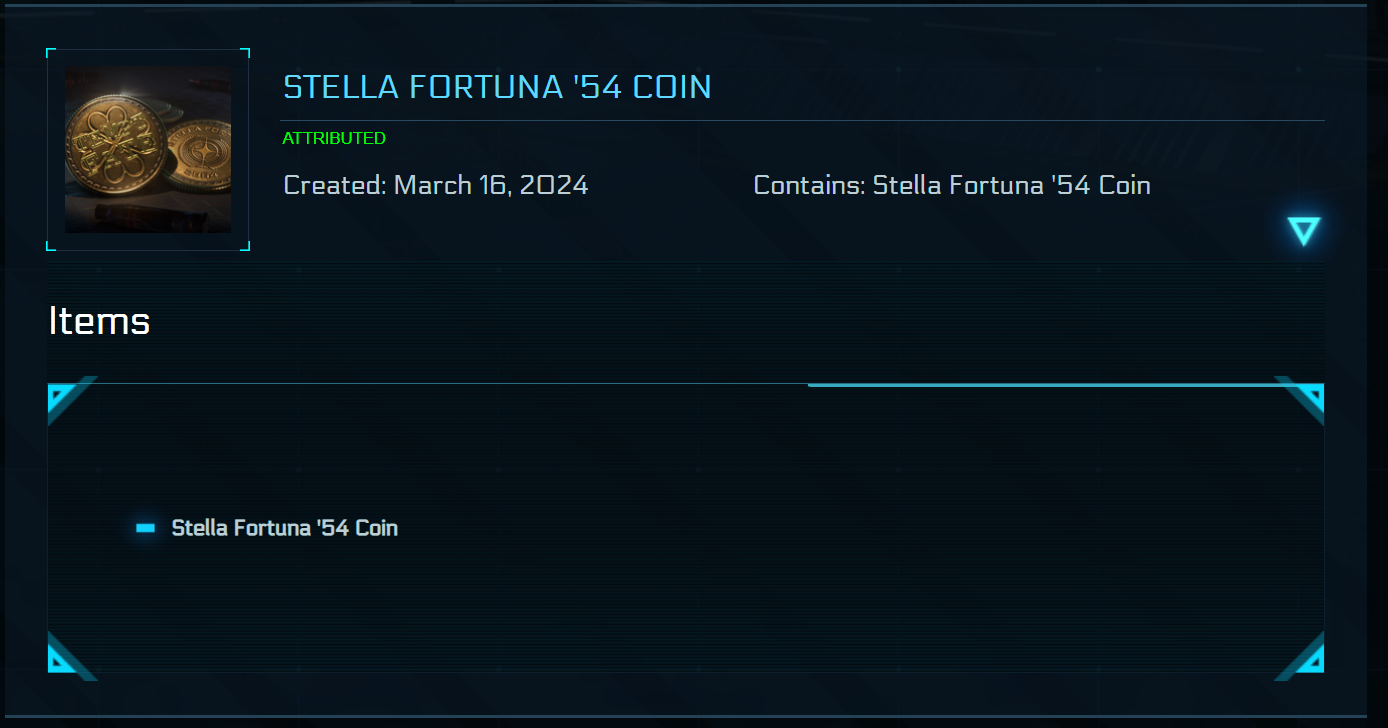
Task: Click the bottom-right corner triangle of Items panel
Action: [1310, 658]
